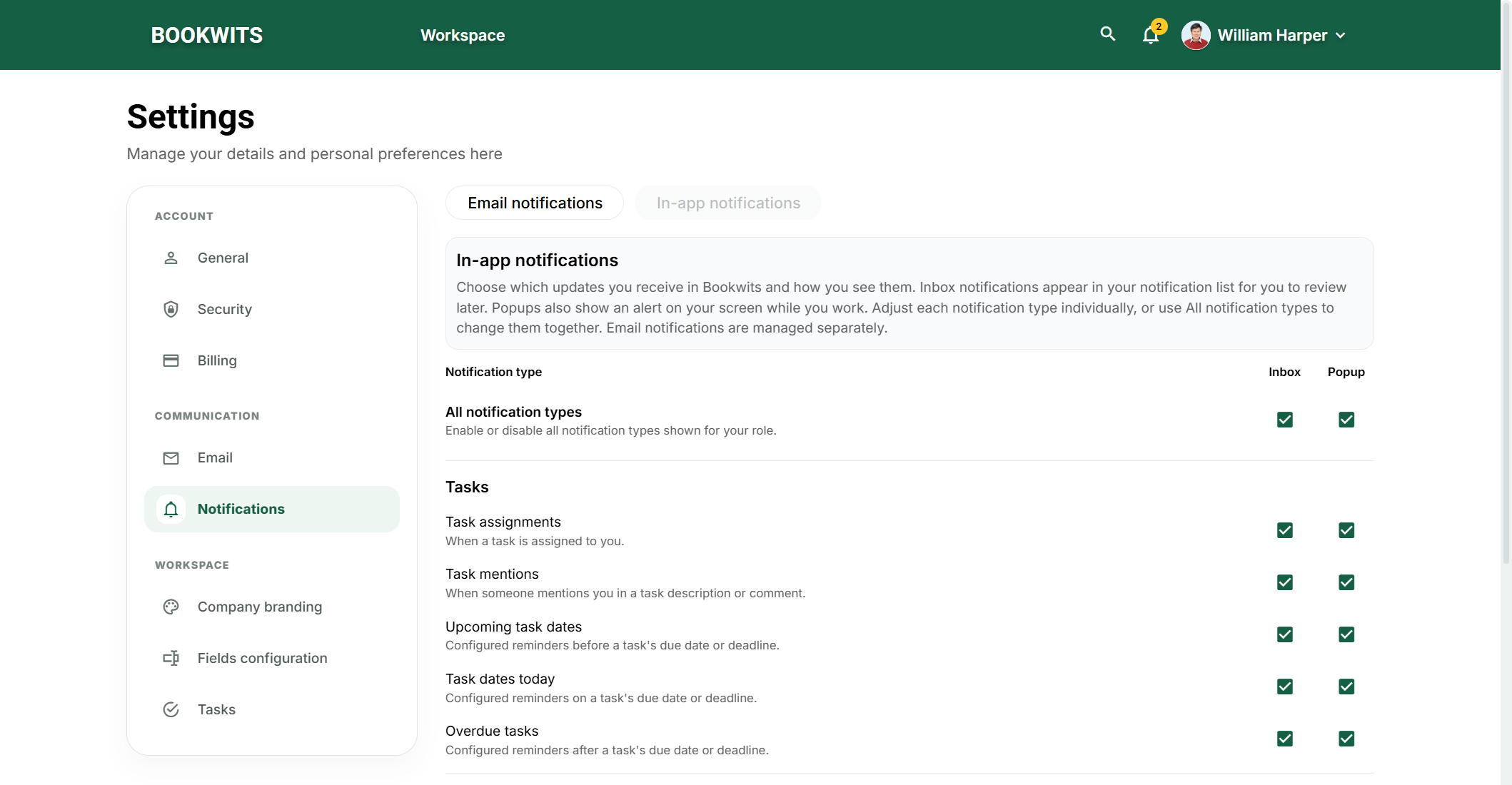Expand the William Harper user menu chevron
Viewport: 1512px width, 785px height.
(x=1341, y=36)
